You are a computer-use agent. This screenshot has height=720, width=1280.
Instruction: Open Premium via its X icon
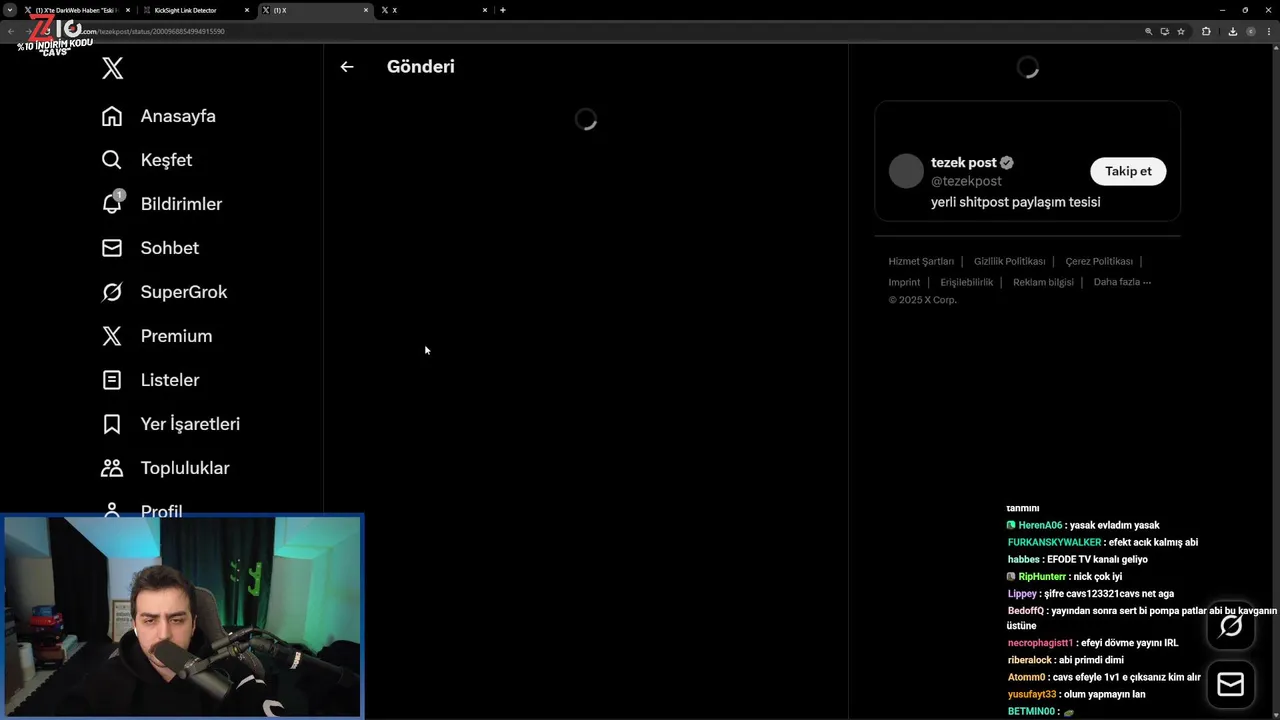112,336
